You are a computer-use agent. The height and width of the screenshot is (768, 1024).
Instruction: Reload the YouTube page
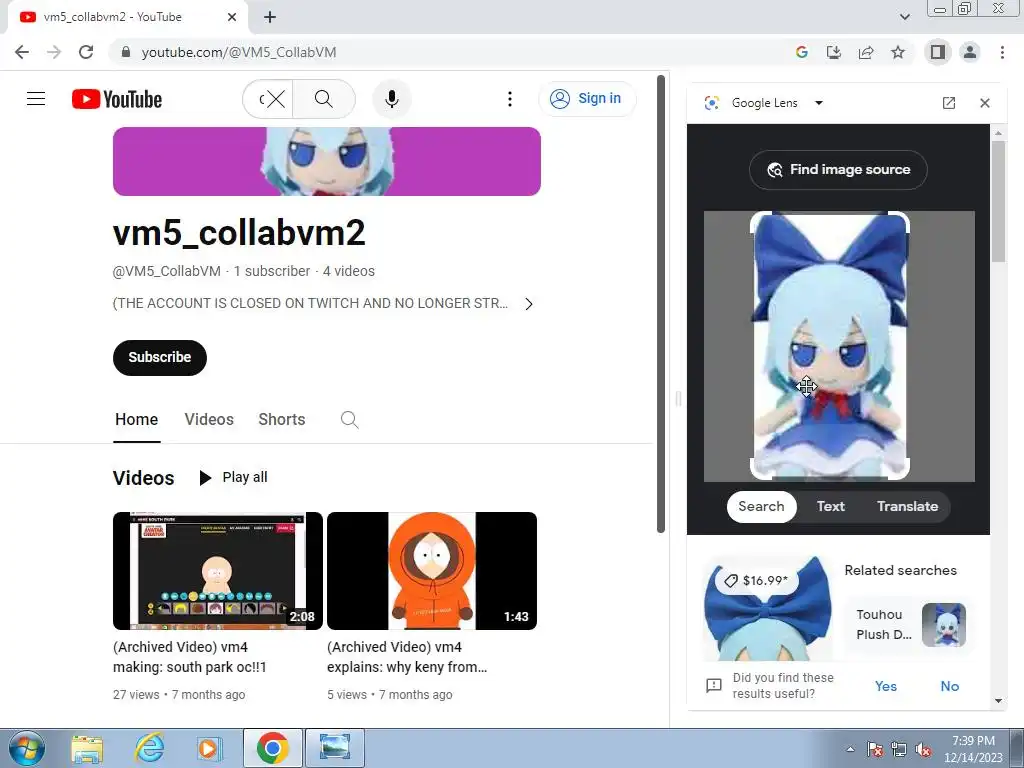pyautogui.click(x=86, y=52)
